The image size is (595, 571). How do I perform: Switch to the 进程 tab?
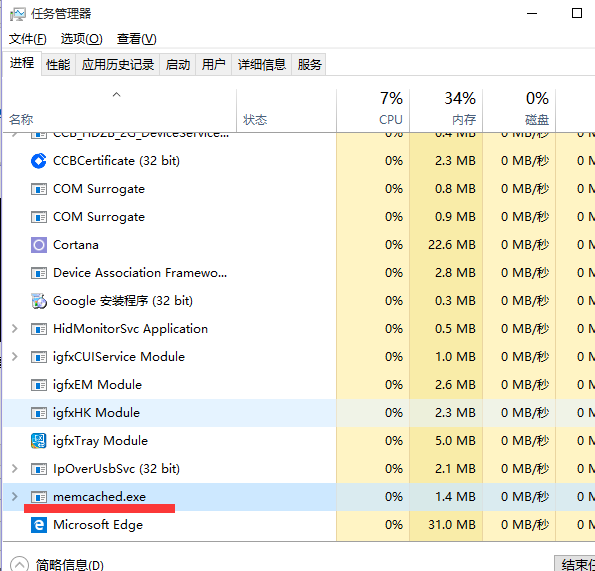pyautogui.click(x=22, y=63)
